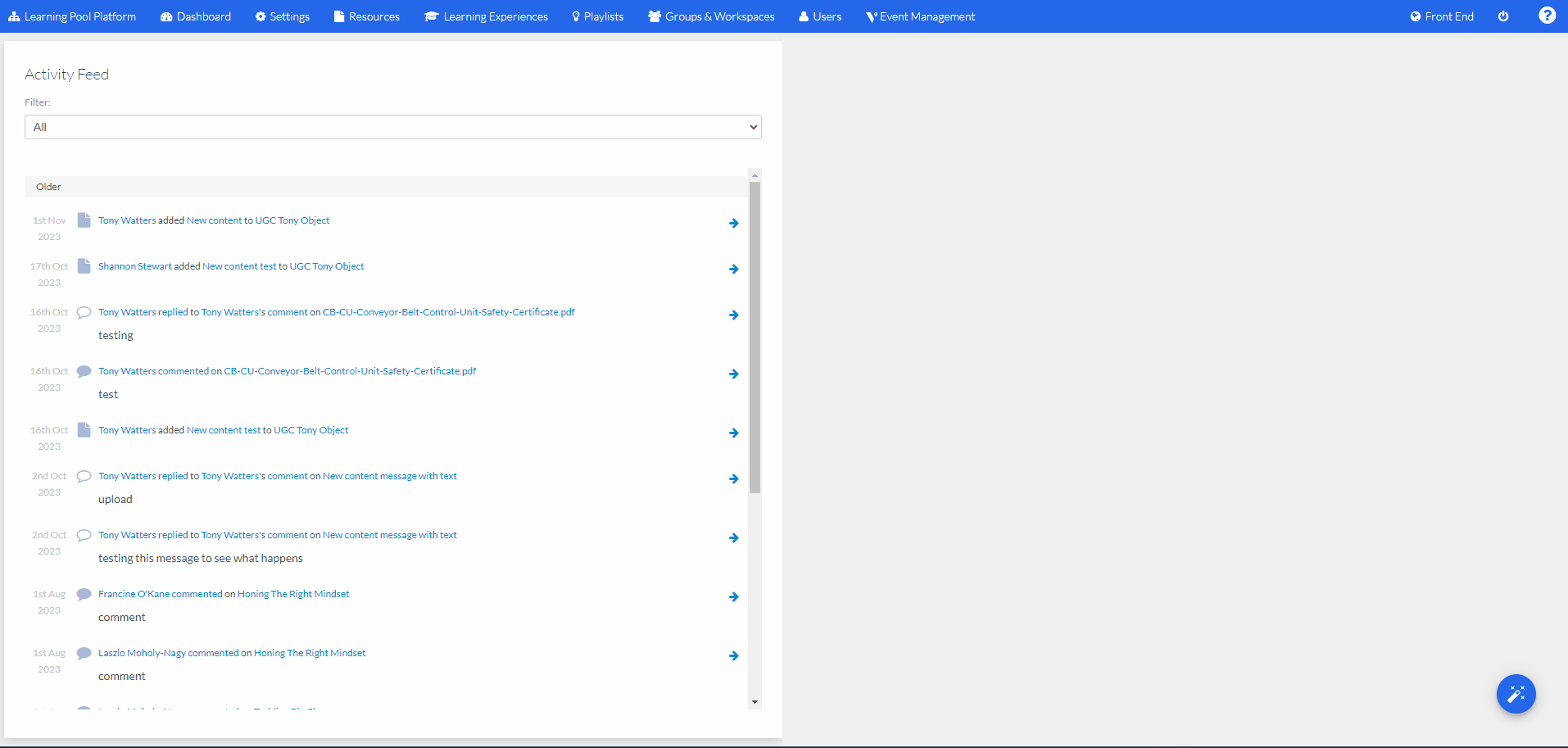Click the floating magic wand button
Image resolution: width=1568 pixels, height=748 pixels.
(1516, 694)
